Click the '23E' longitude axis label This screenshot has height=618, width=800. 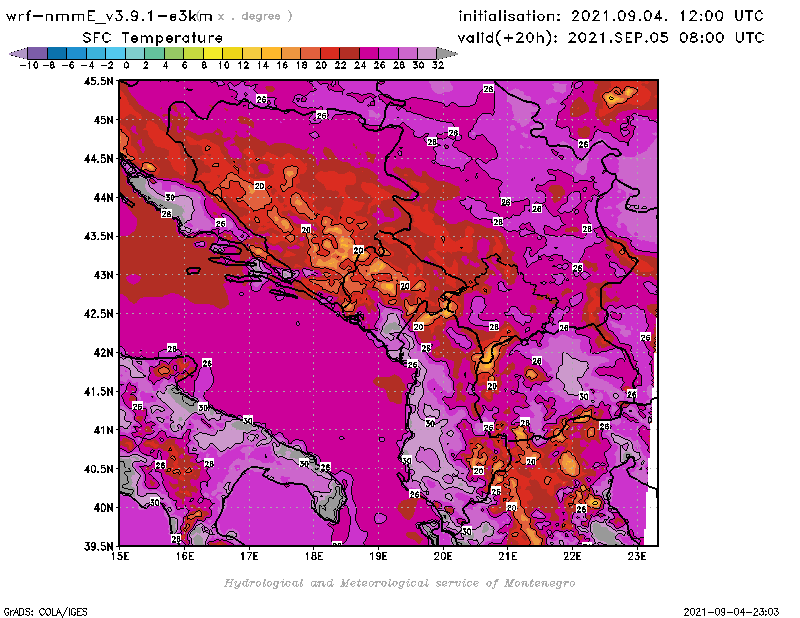(637, 556)
